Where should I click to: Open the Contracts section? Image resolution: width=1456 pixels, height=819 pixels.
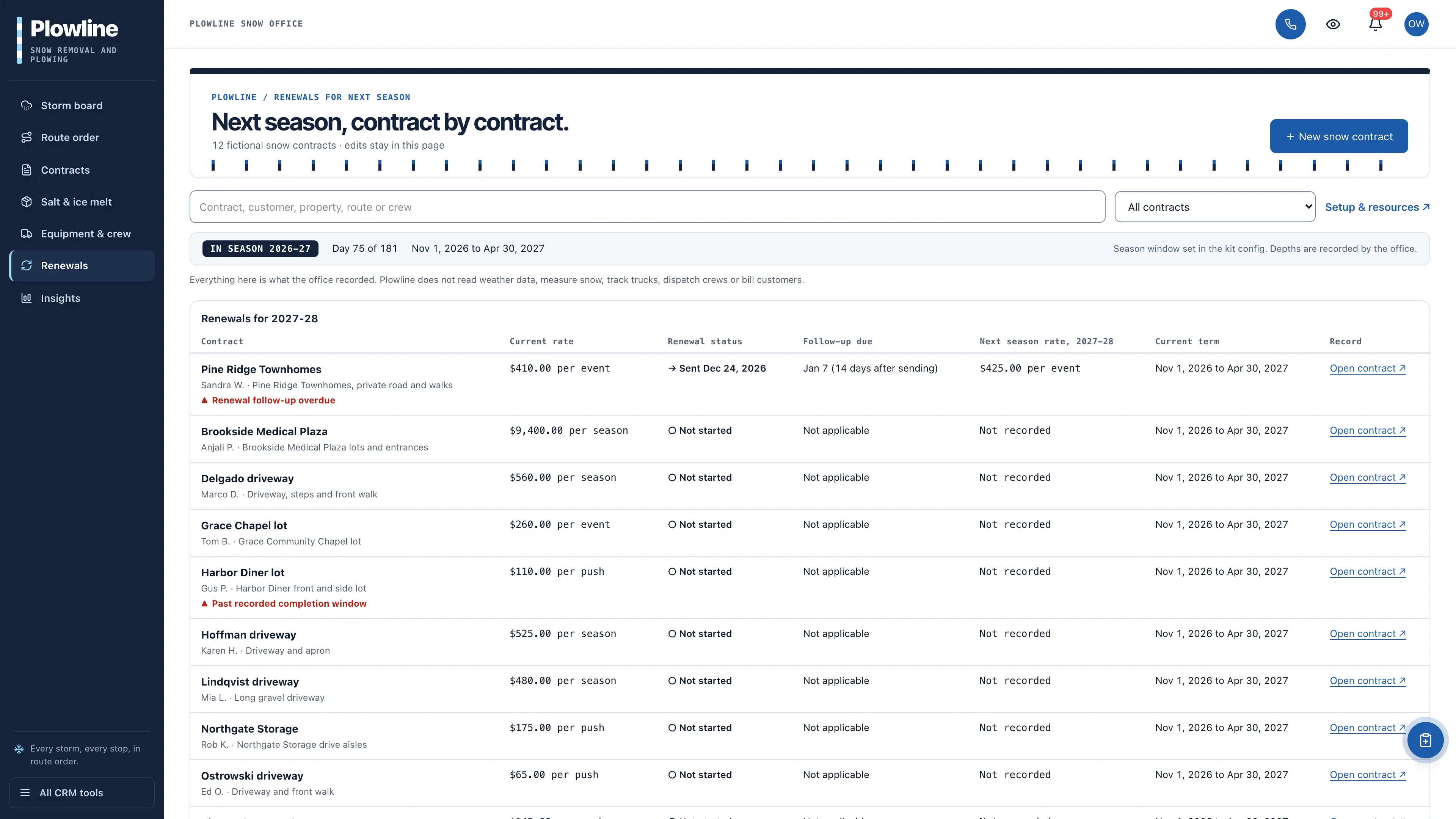point(82,169)
